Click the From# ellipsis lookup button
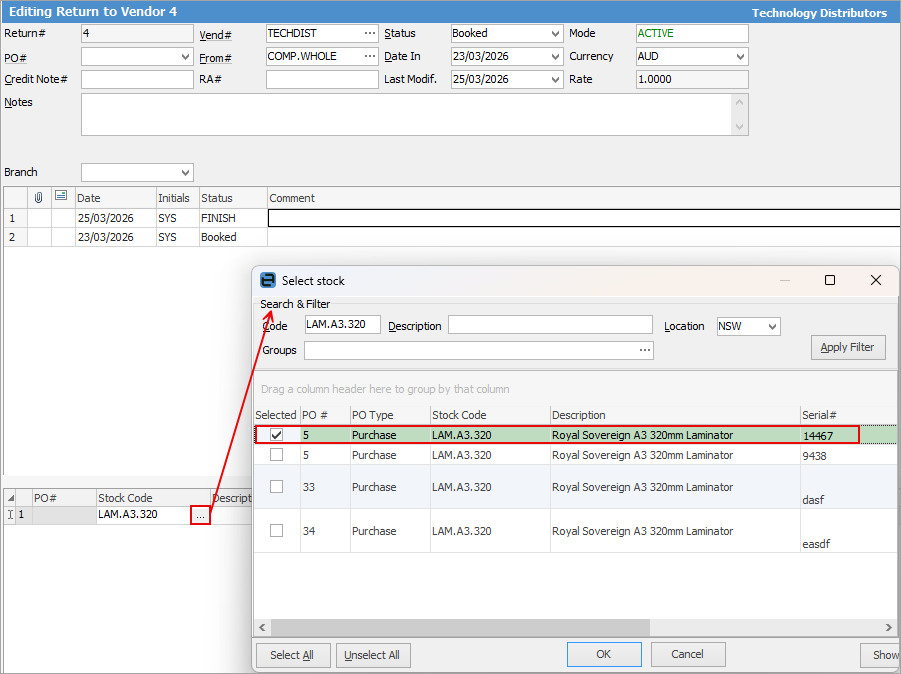 pos(370,56)
